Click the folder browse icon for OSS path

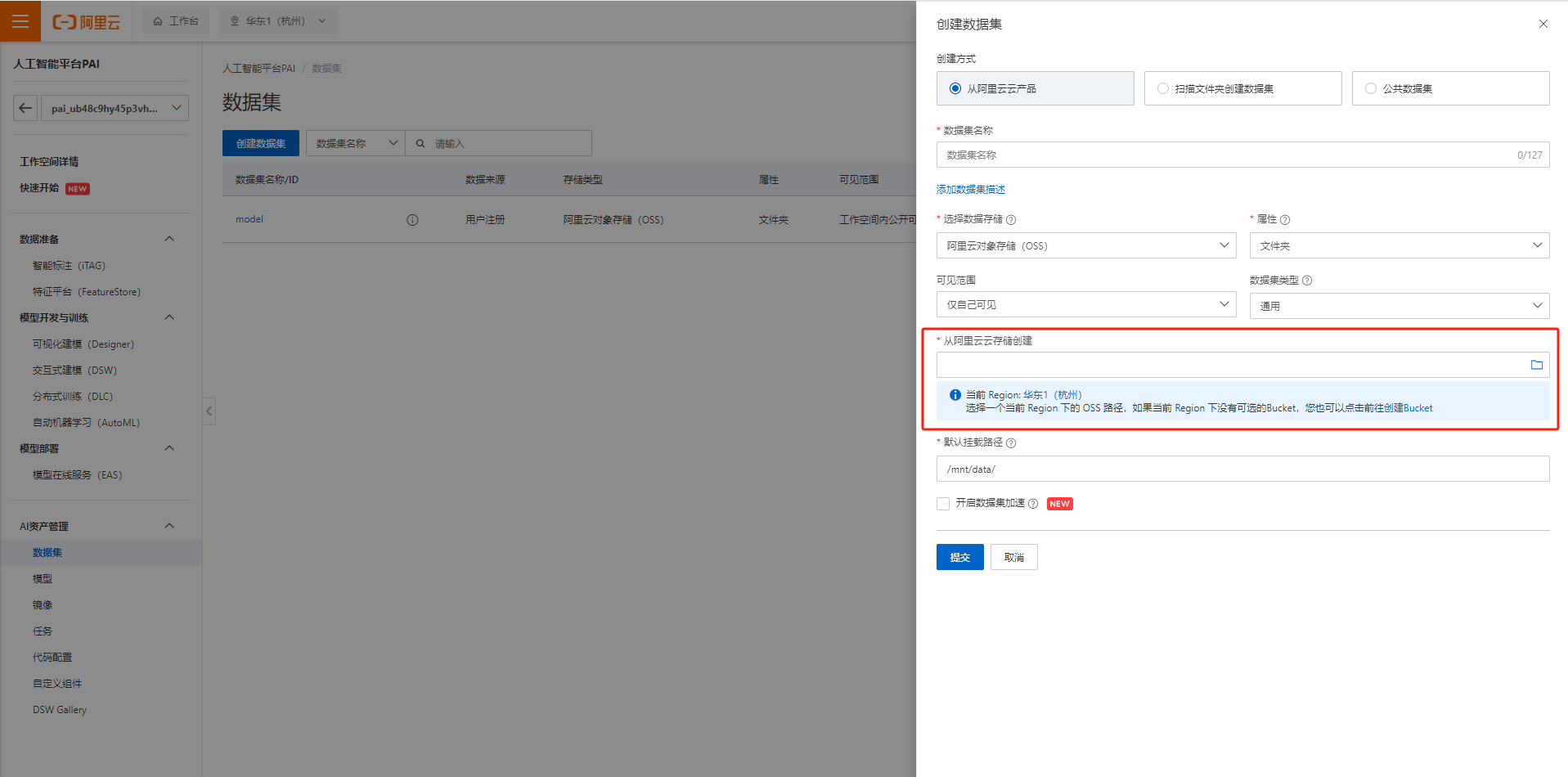(x=1537, y=365)
